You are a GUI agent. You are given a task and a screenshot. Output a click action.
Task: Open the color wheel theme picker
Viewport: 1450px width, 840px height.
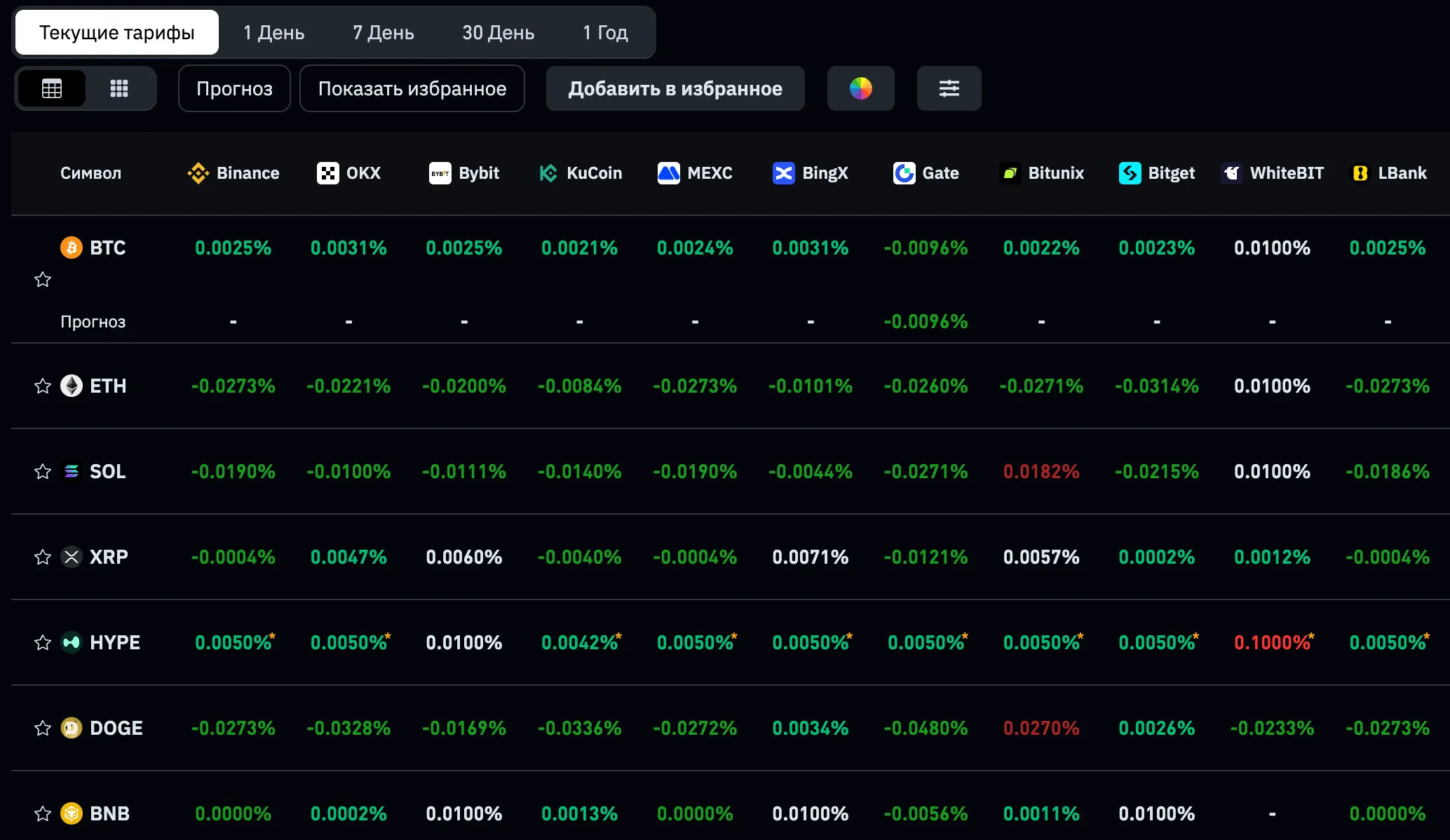(x=860, y=88)
